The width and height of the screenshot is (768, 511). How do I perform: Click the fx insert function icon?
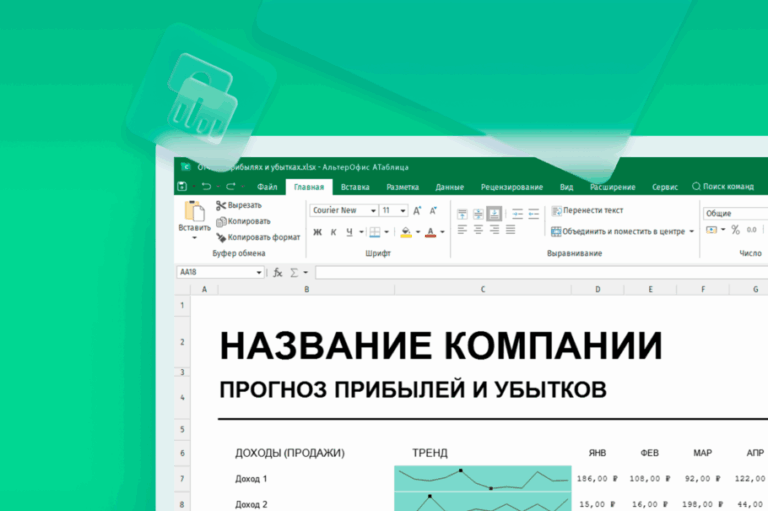278,272
